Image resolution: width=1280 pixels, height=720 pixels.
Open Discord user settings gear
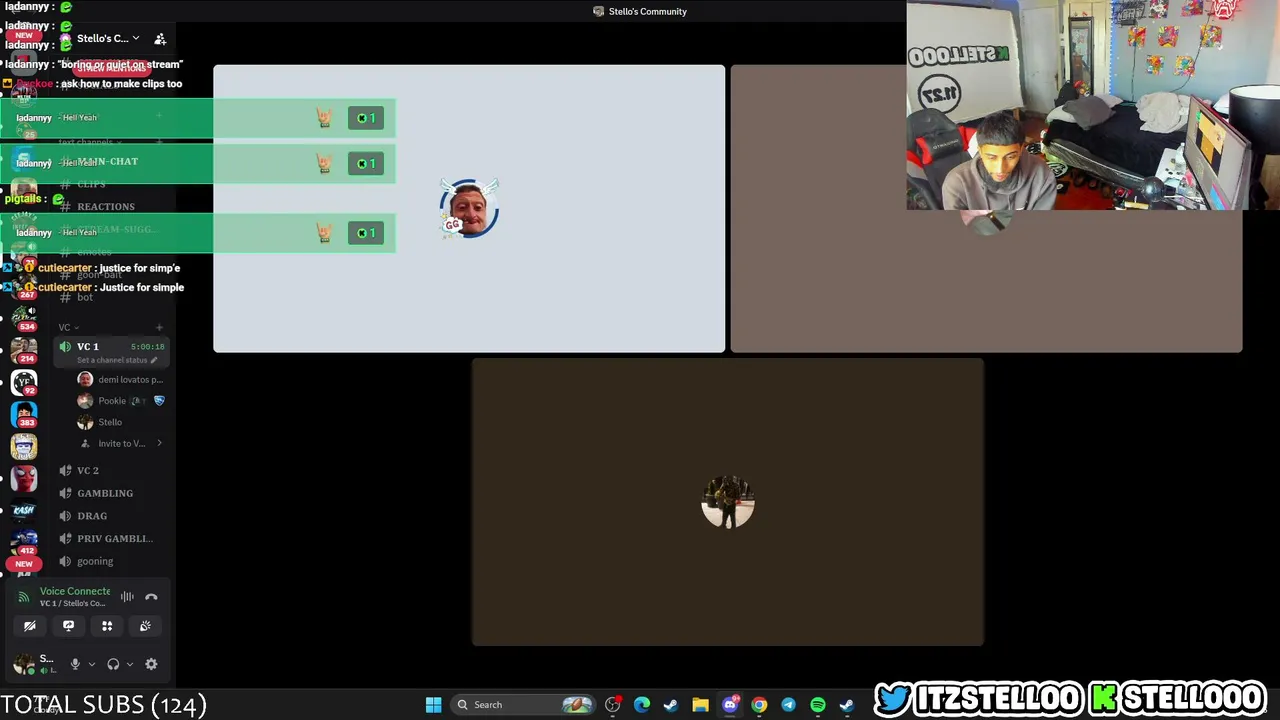151,664
